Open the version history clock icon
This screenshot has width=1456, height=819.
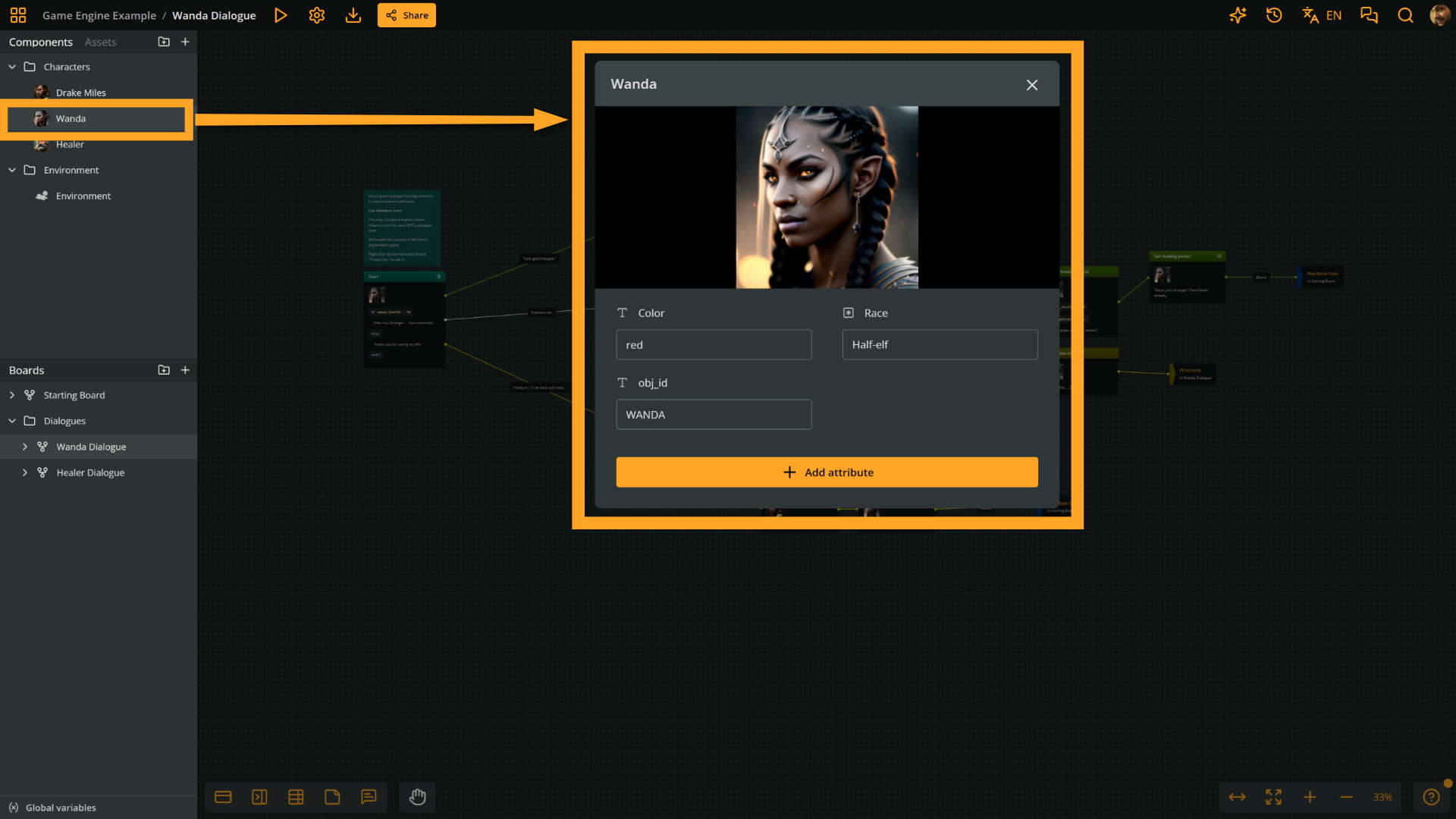[x=1274, y=15]
